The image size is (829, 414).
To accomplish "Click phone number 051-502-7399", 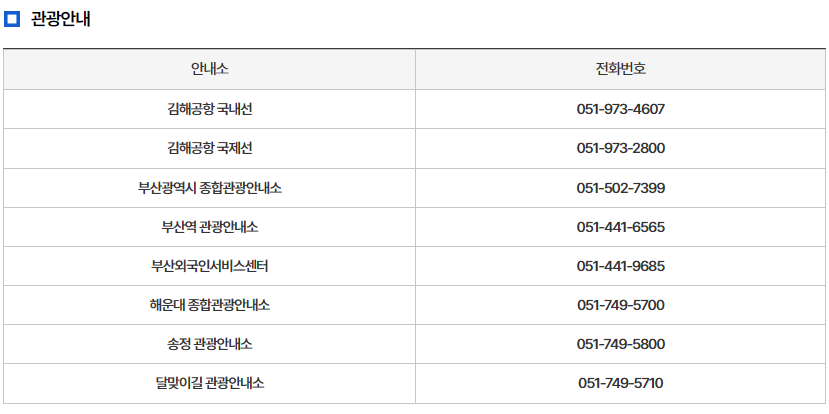I will [x=621, y=188].
